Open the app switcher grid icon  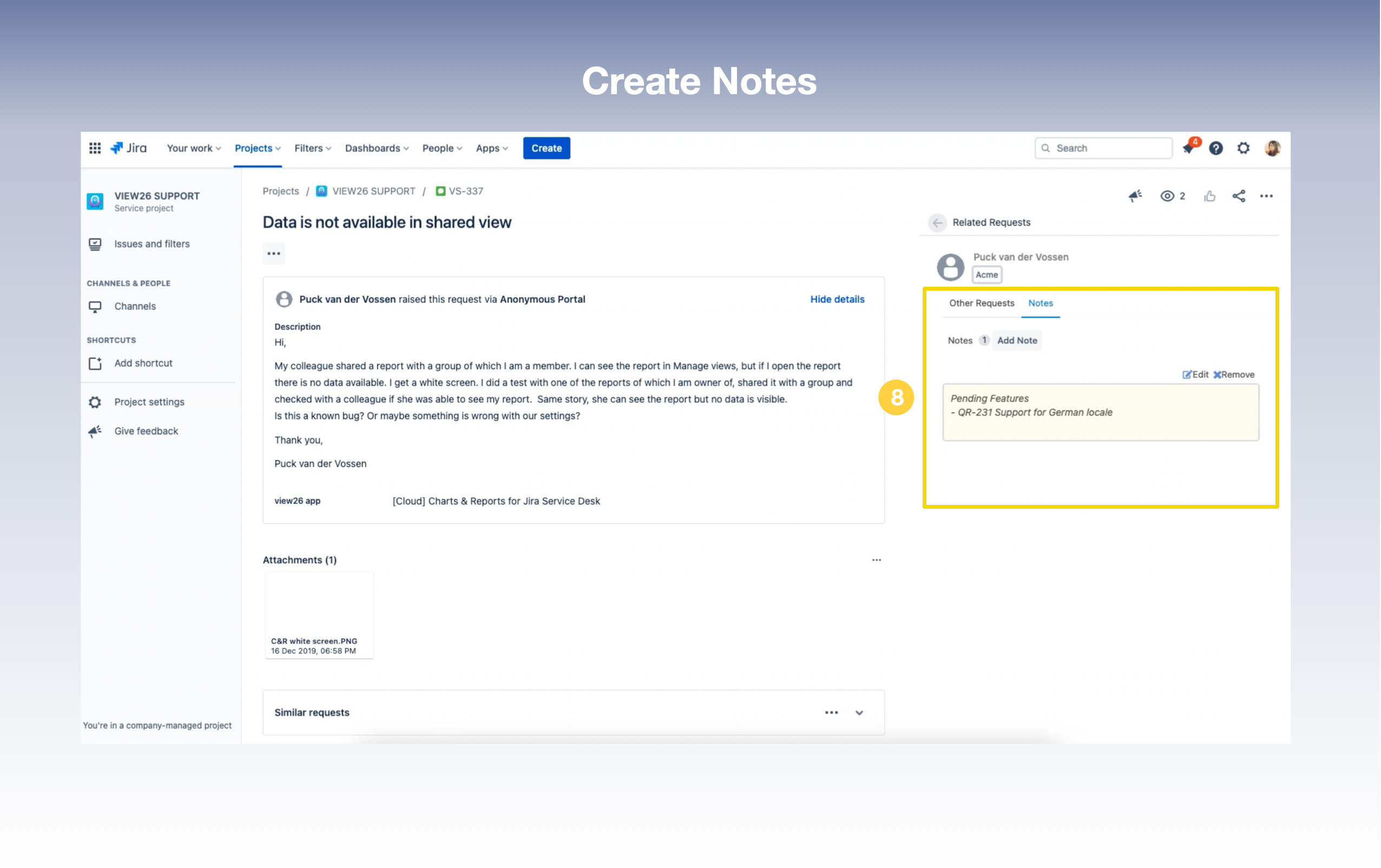(x=95, y=148)
